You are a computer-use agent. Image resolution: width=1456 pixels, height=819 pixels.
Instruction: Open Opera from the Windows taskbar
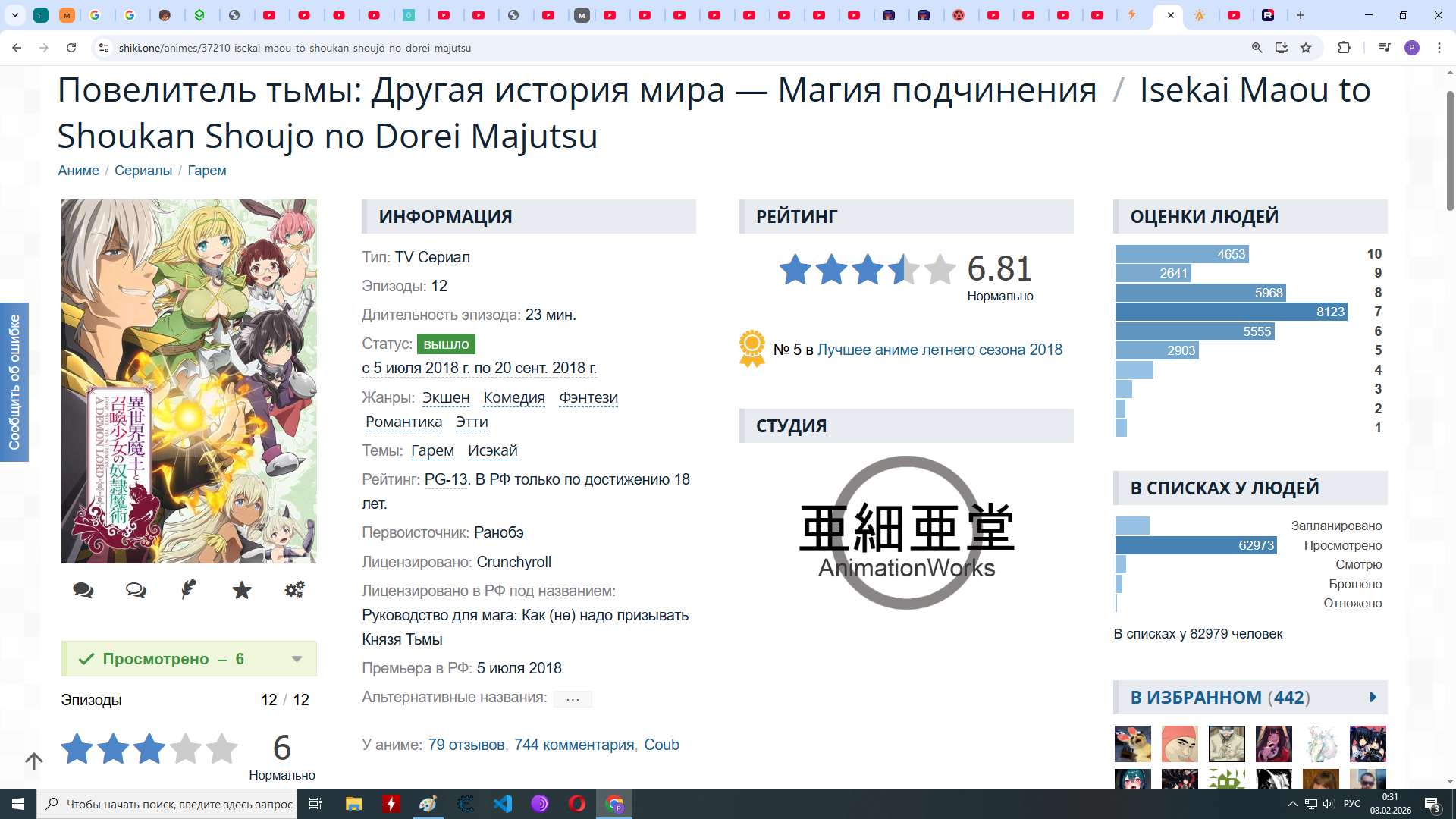[576, 804]
